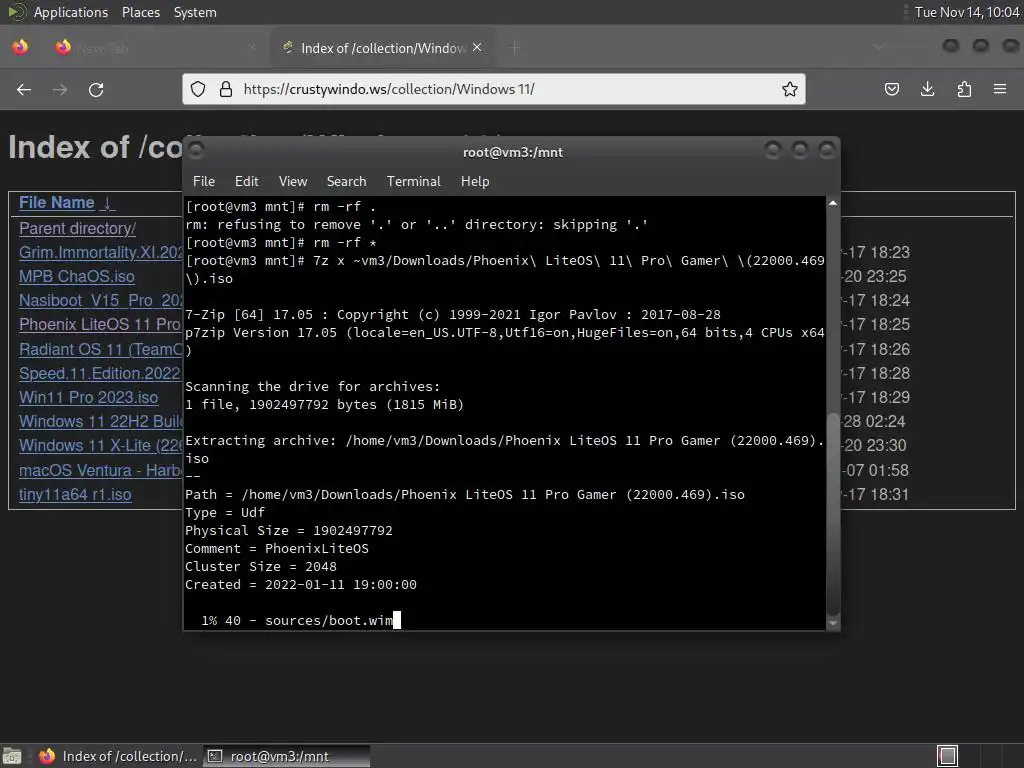Image resolution: width=1024 pixels, height=768 pixels.
Task: Select root@vm3:/mnt taskbar button
Action: click(286, 756)
